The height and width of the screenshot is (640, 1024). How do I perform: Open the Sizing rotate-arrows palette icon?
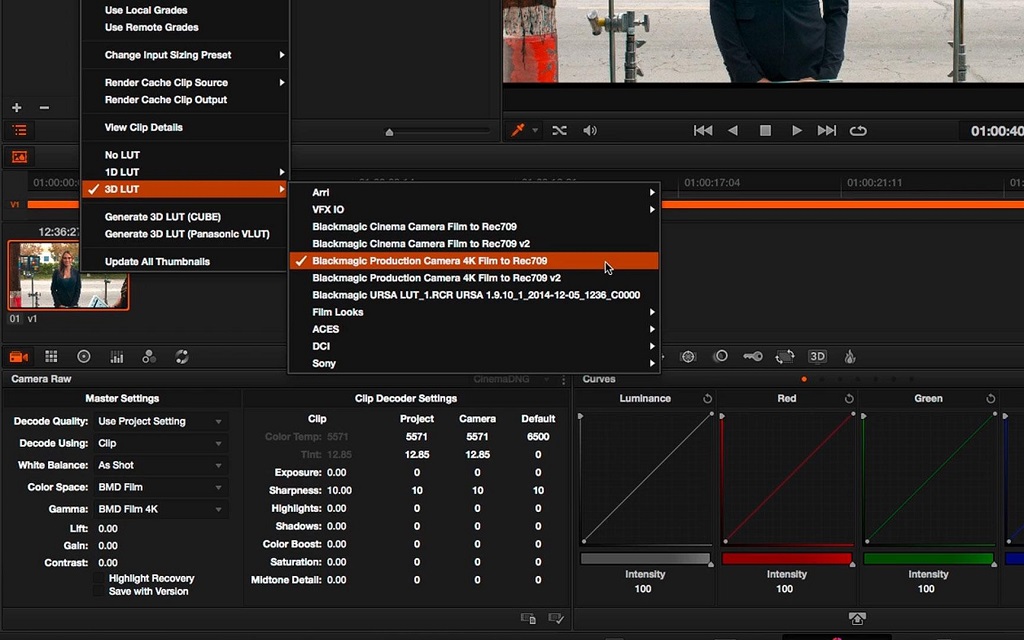784,357
